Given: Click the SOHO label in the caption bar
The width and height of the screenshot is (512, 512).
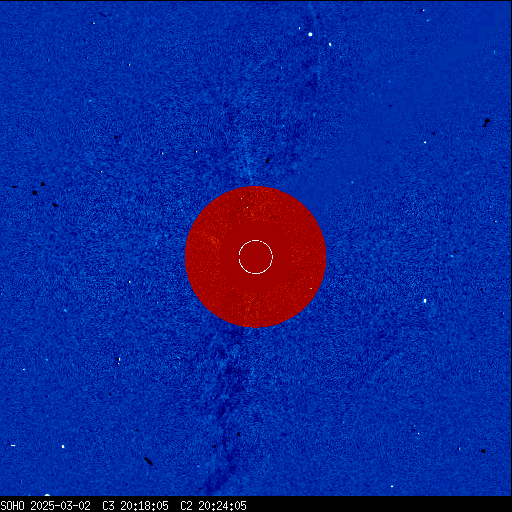Looking at the screenshot, I should point(12,506).
